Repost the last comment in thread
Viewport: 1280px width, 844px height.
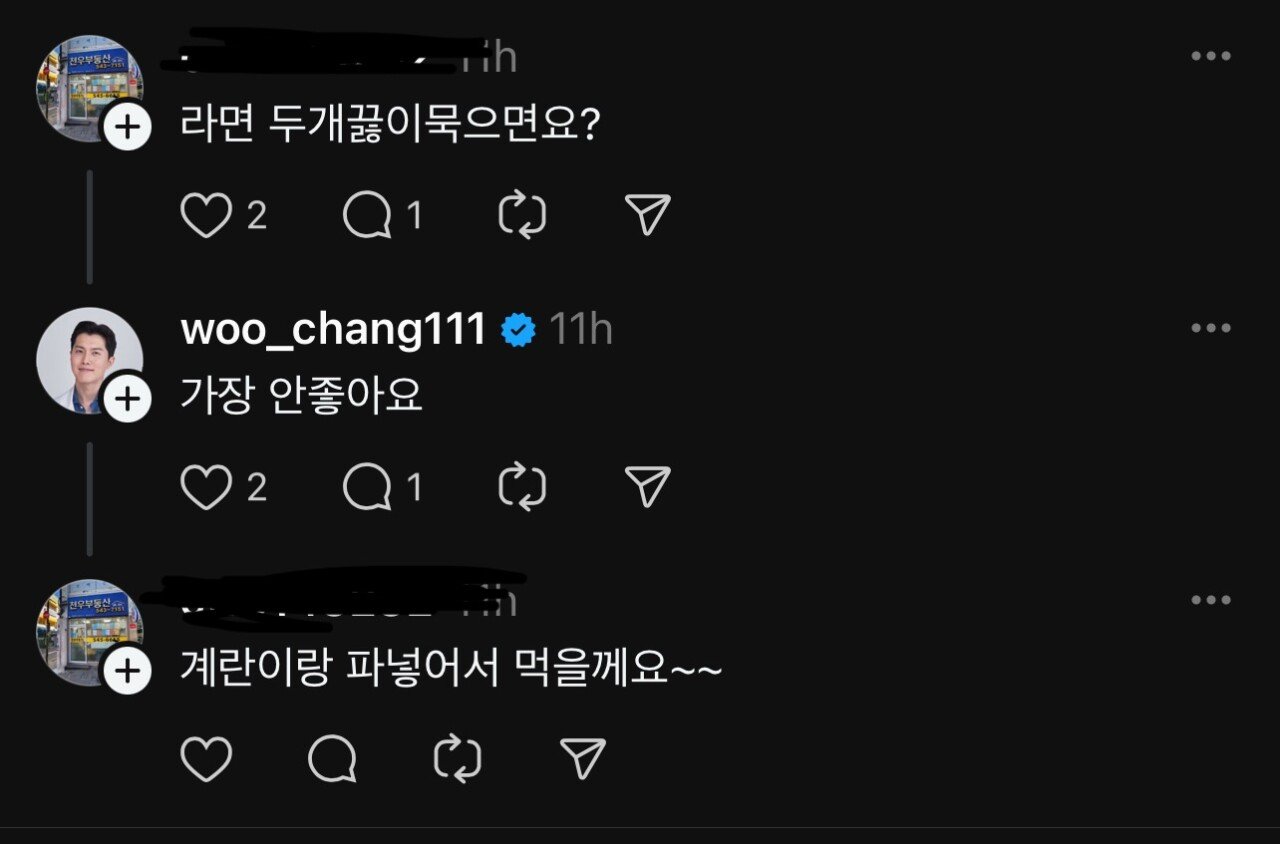pos(458,759)
